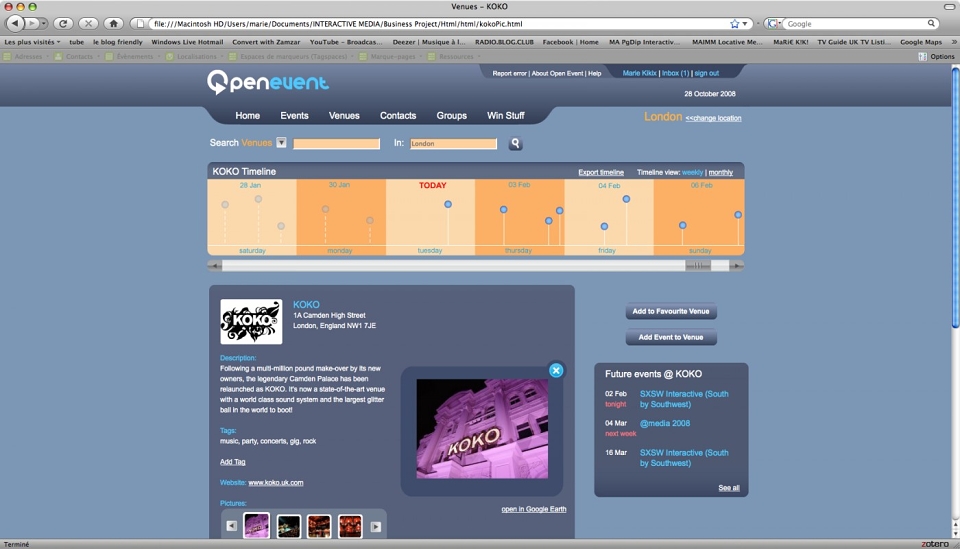The image size is (960, 549).
Task: Show previous pictures with left arrow
Action: [x=231, y=526]
